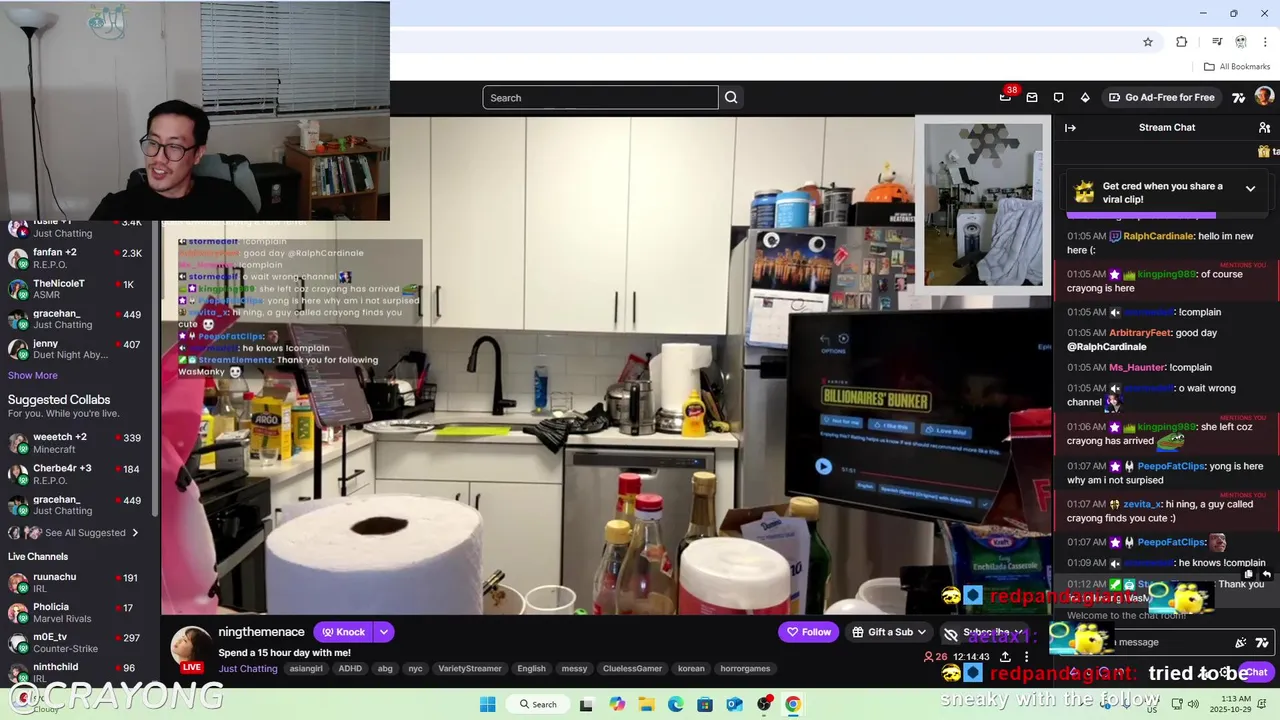Screen dimensions: 1280x720
Task: Expand See All Suggested arrow
Action: click(x=135, y=533)
